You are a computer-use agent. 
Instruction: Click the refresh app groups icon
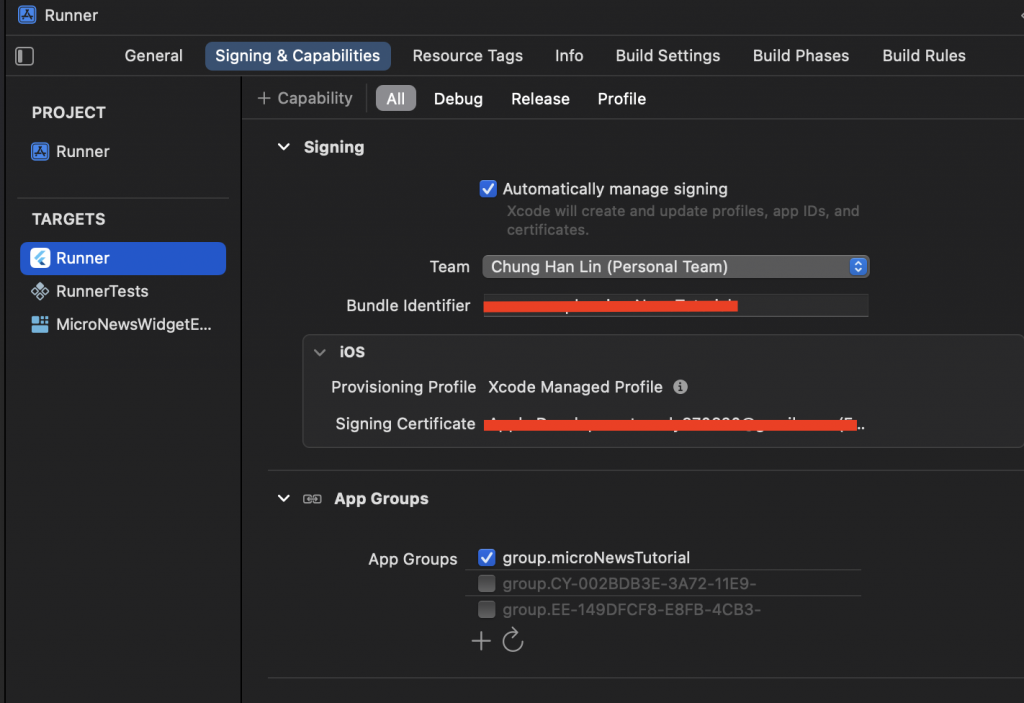coord(513,641)
